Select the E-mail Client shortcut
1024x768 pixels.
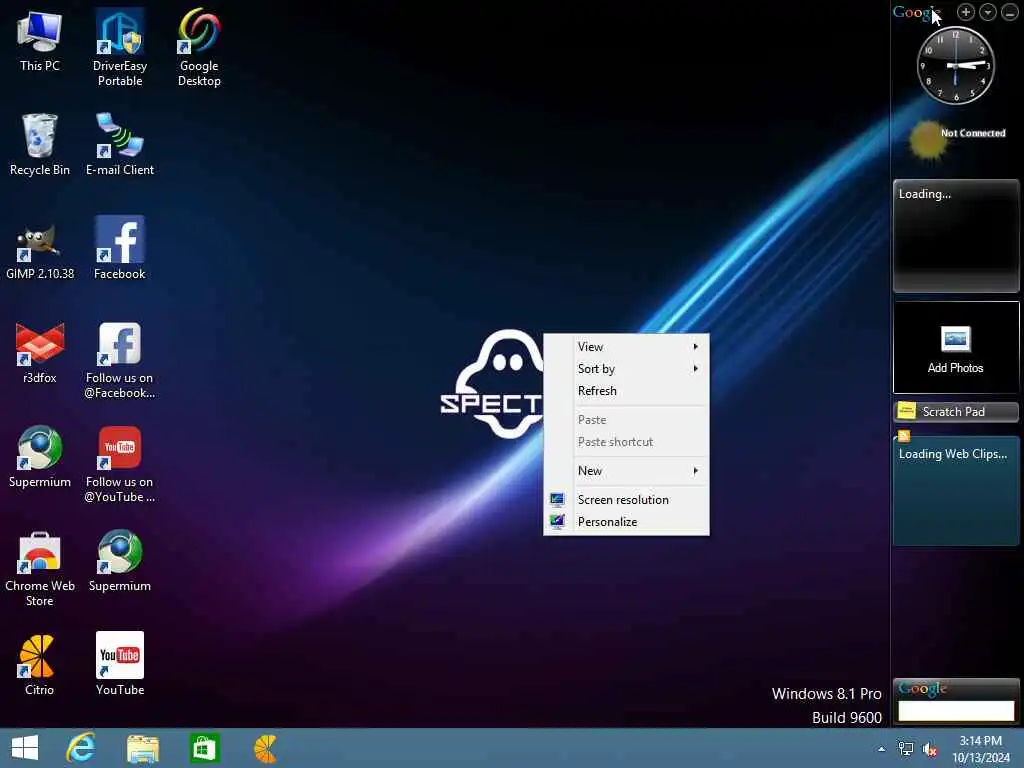pyautogui.click(x=120, y=145)
